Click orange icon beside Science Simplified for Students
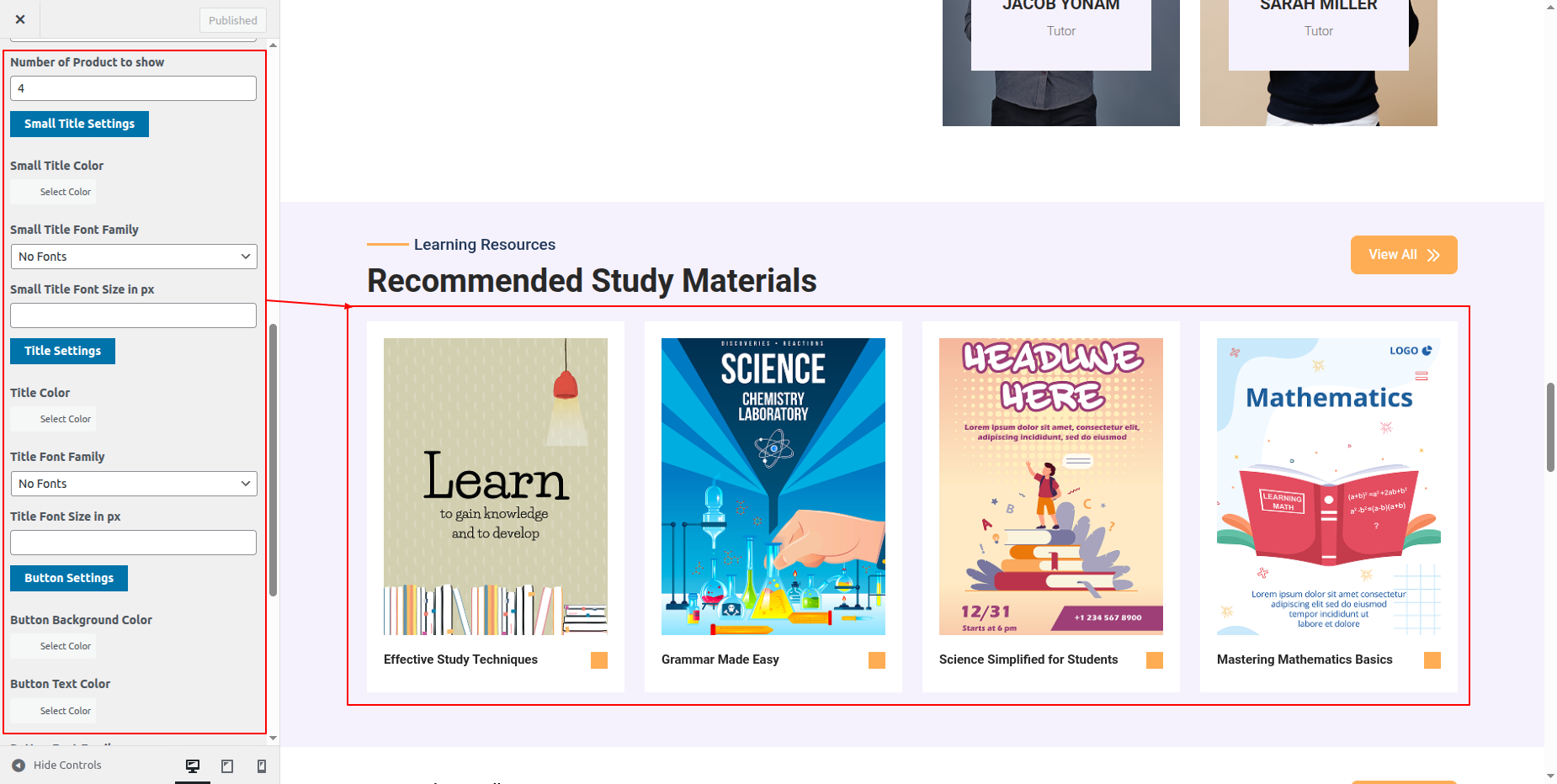 coord(1155,660)
